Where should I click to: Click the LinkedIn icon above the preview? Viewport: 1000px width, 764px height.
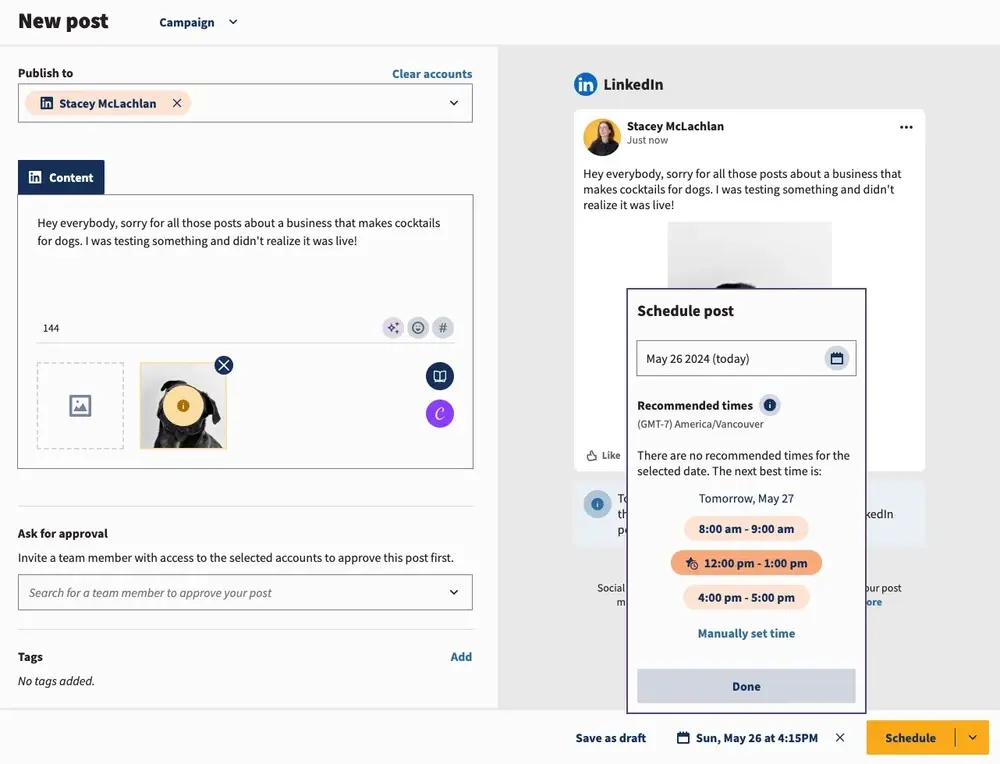point(585,84)
